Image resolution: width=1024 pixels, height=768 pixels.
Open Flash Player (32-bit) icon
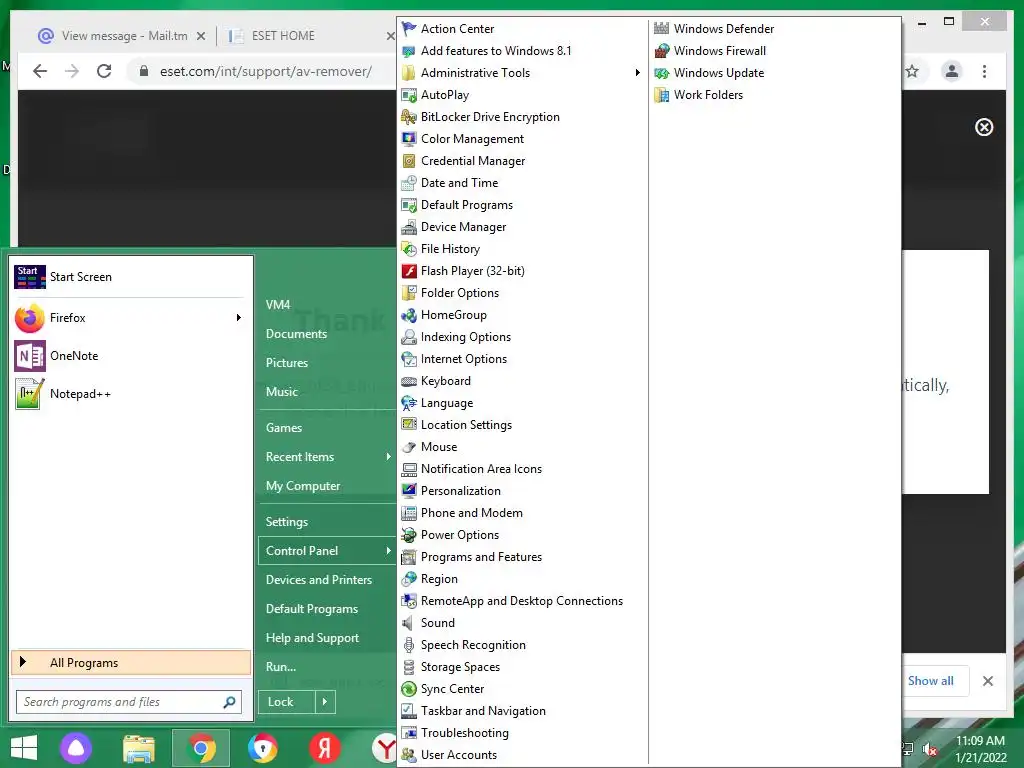click(409, 271)
